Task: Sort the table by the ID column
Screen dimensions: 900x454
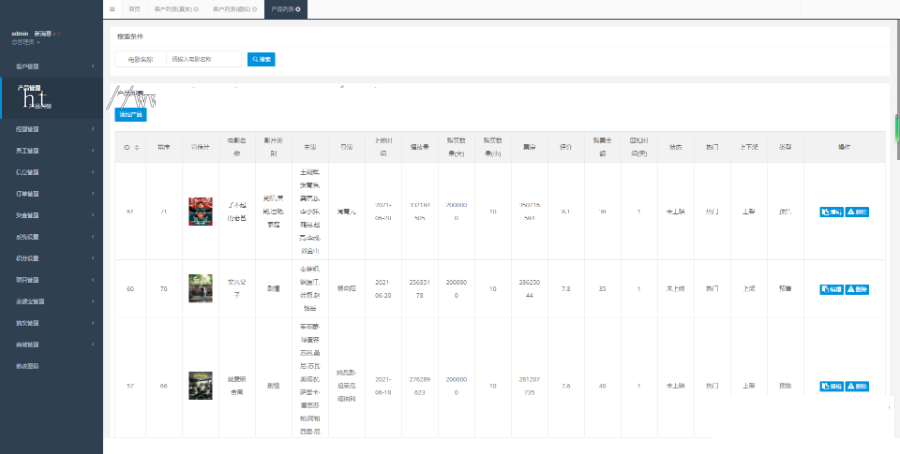Action: pos(137,147)
